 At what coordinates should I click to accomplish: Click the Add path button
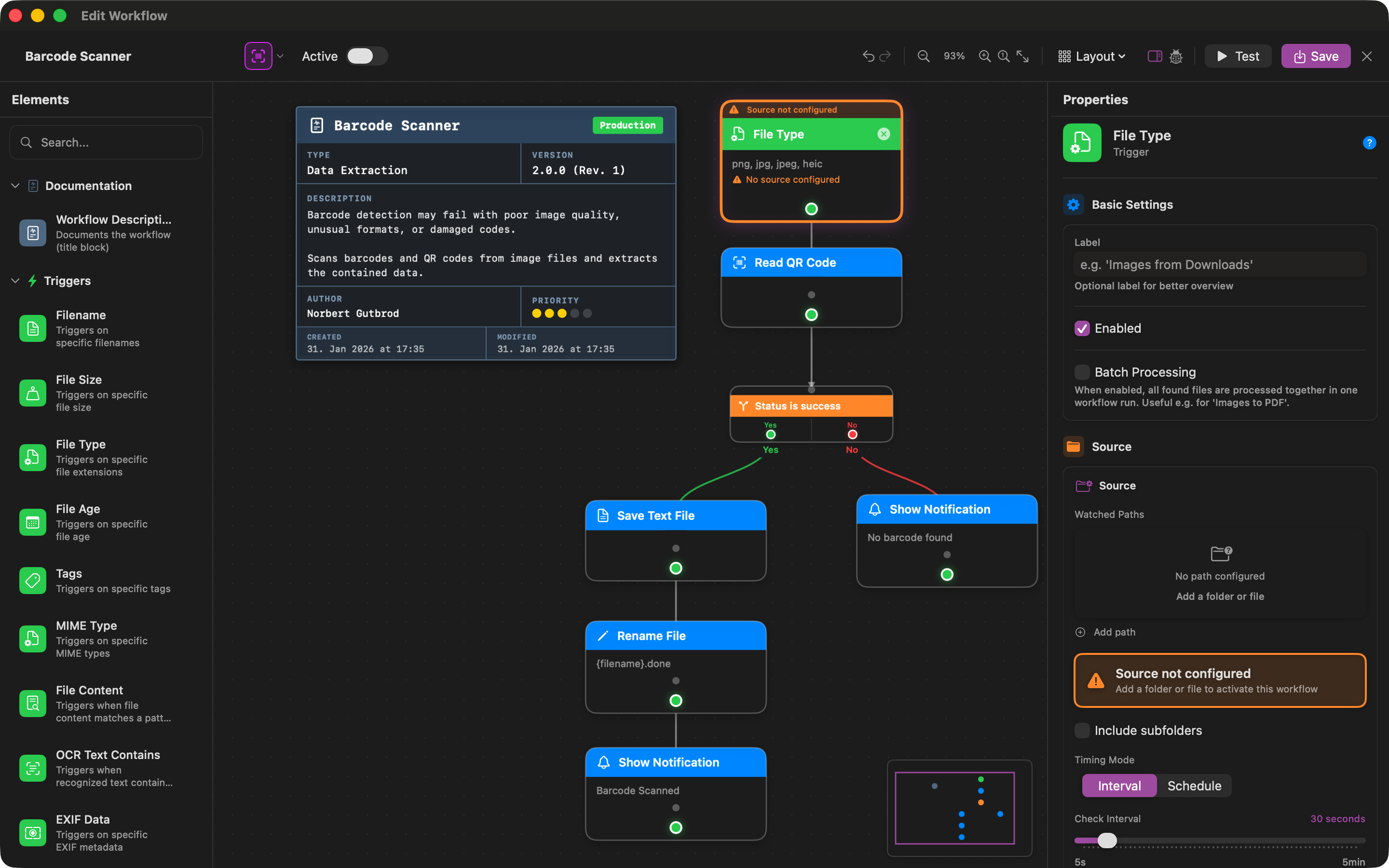[x=1105, y=632]
